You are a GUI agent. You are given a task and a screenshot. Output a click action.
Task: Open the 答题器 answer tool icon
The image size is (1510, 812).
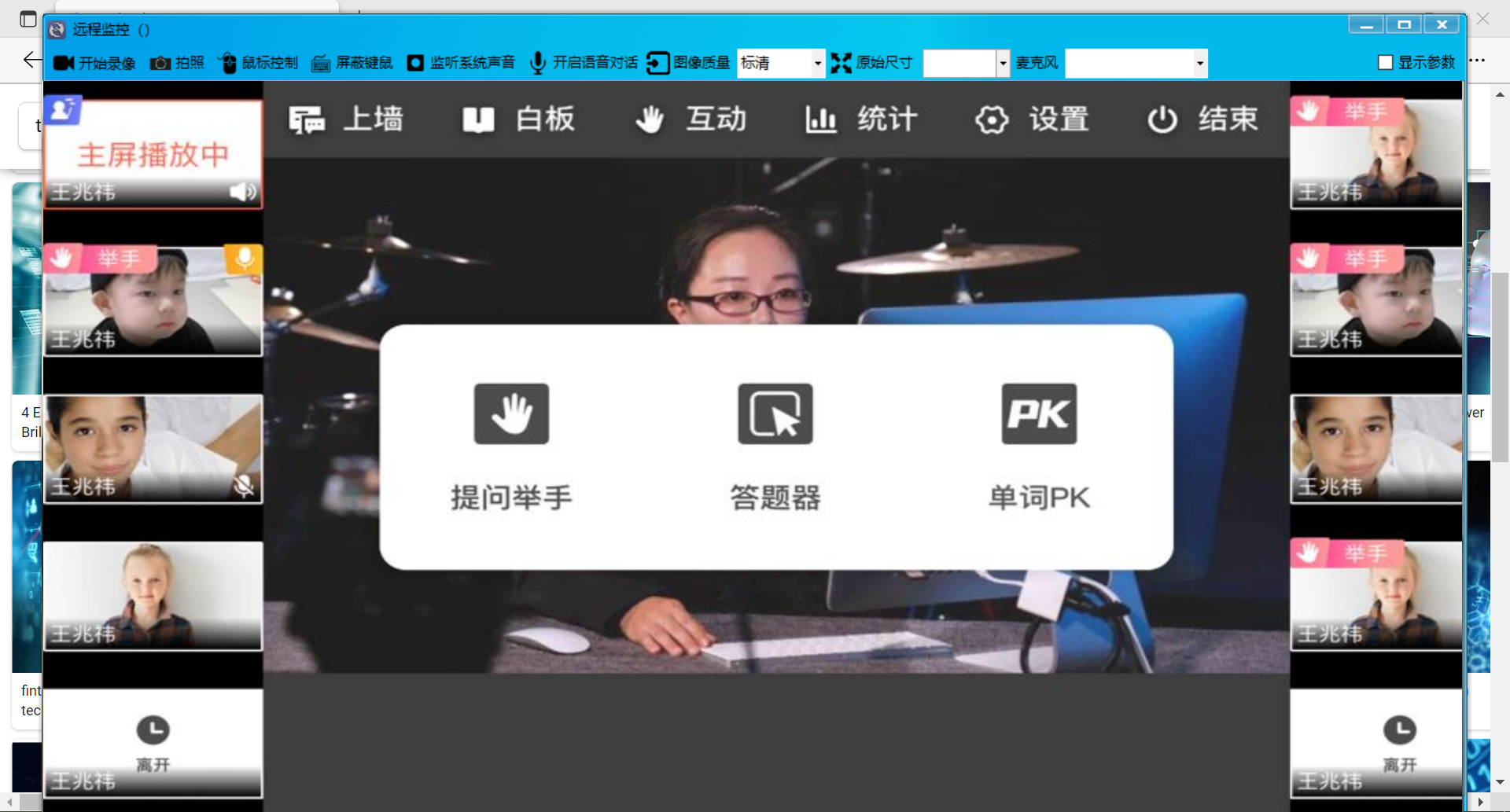coord(775,414)
